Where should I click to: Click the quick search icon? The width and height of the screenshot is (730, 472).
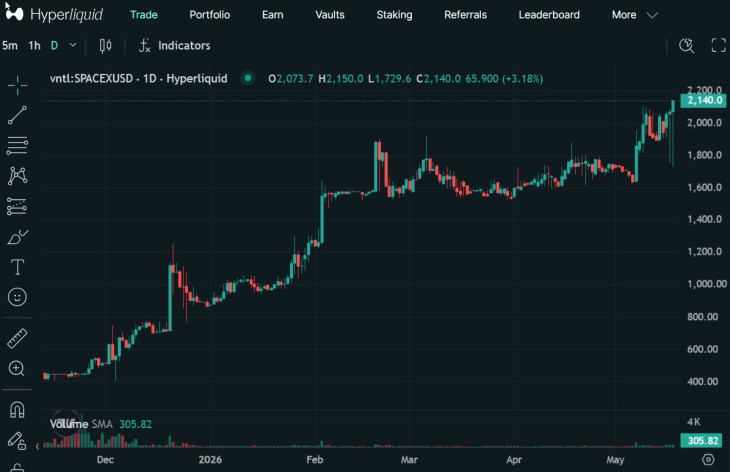pos(686,46)
